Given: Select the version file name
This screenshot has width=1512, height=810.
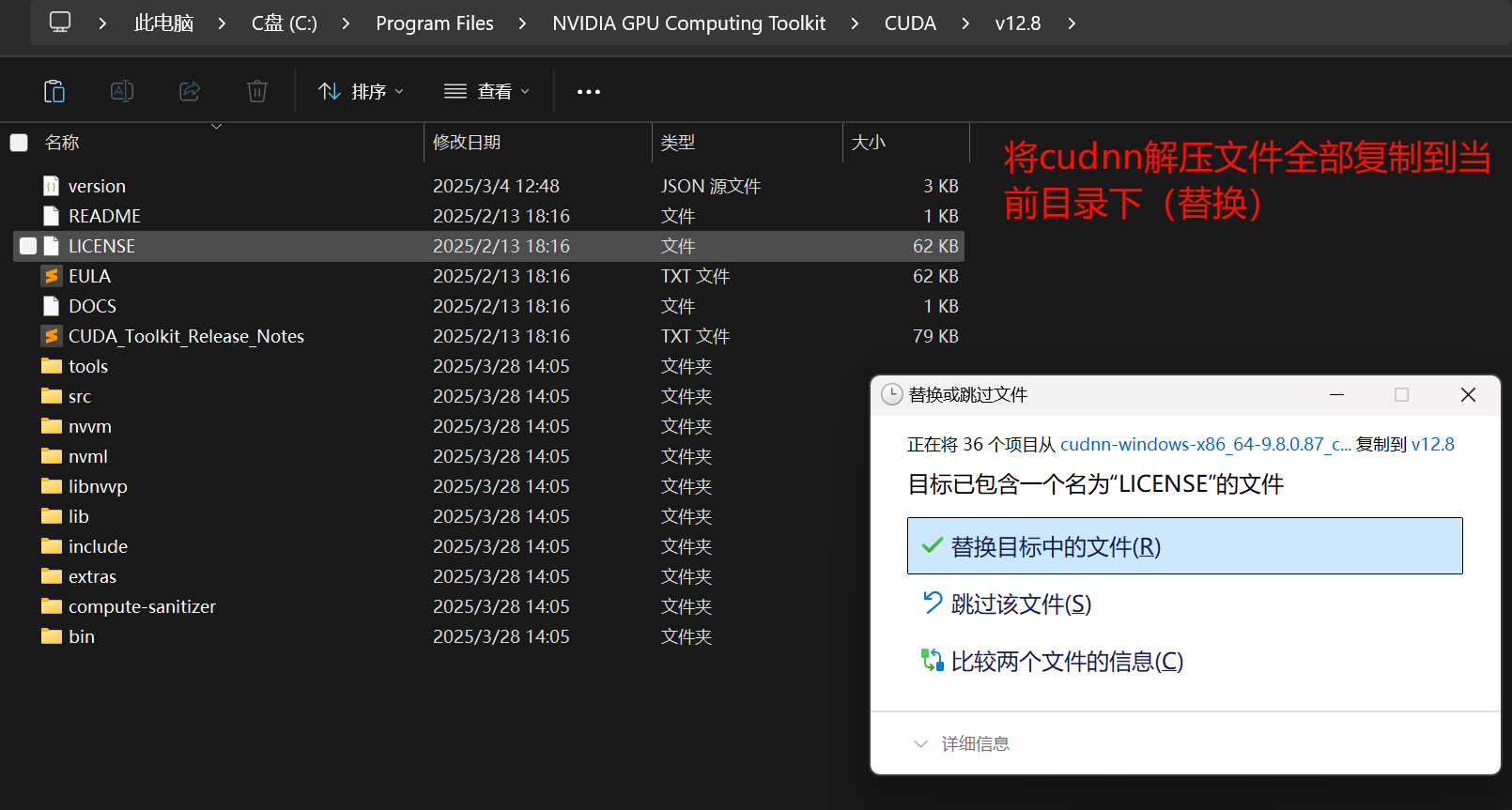Looking at the screenshot, I should tap(97, 186).
